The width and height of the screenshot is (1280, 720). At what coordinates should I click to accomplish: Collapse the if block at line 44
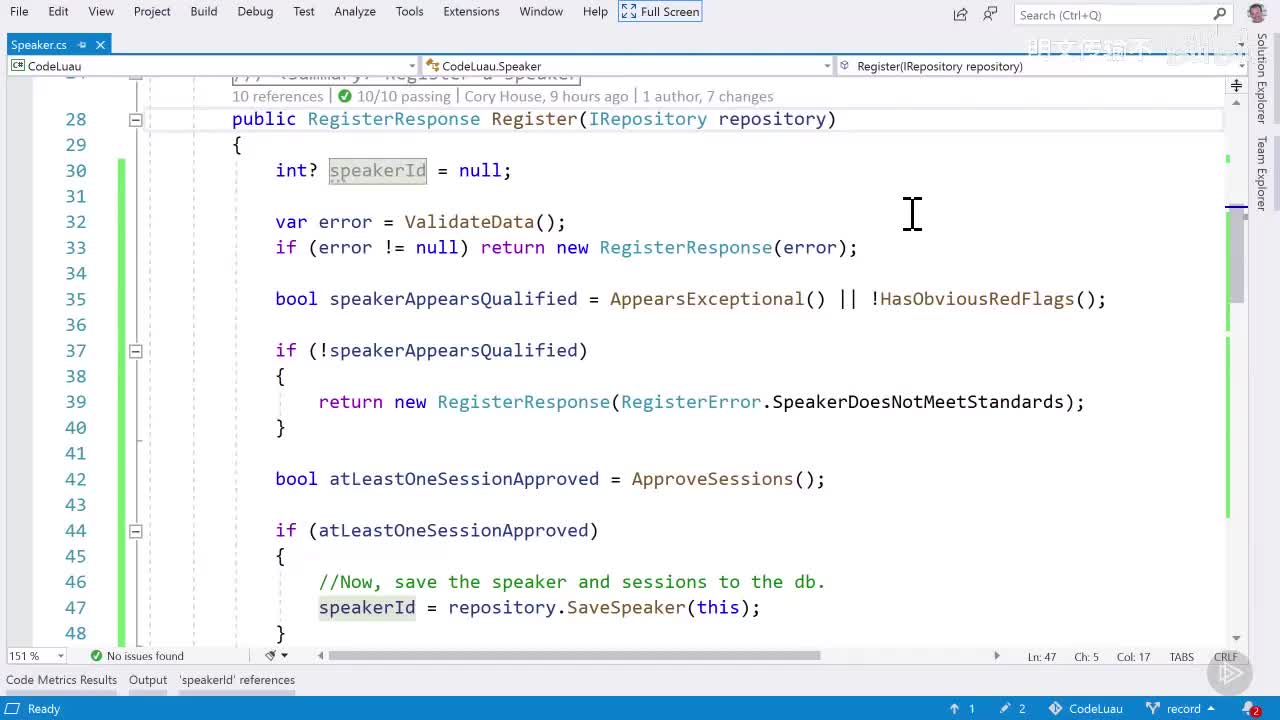135,531
